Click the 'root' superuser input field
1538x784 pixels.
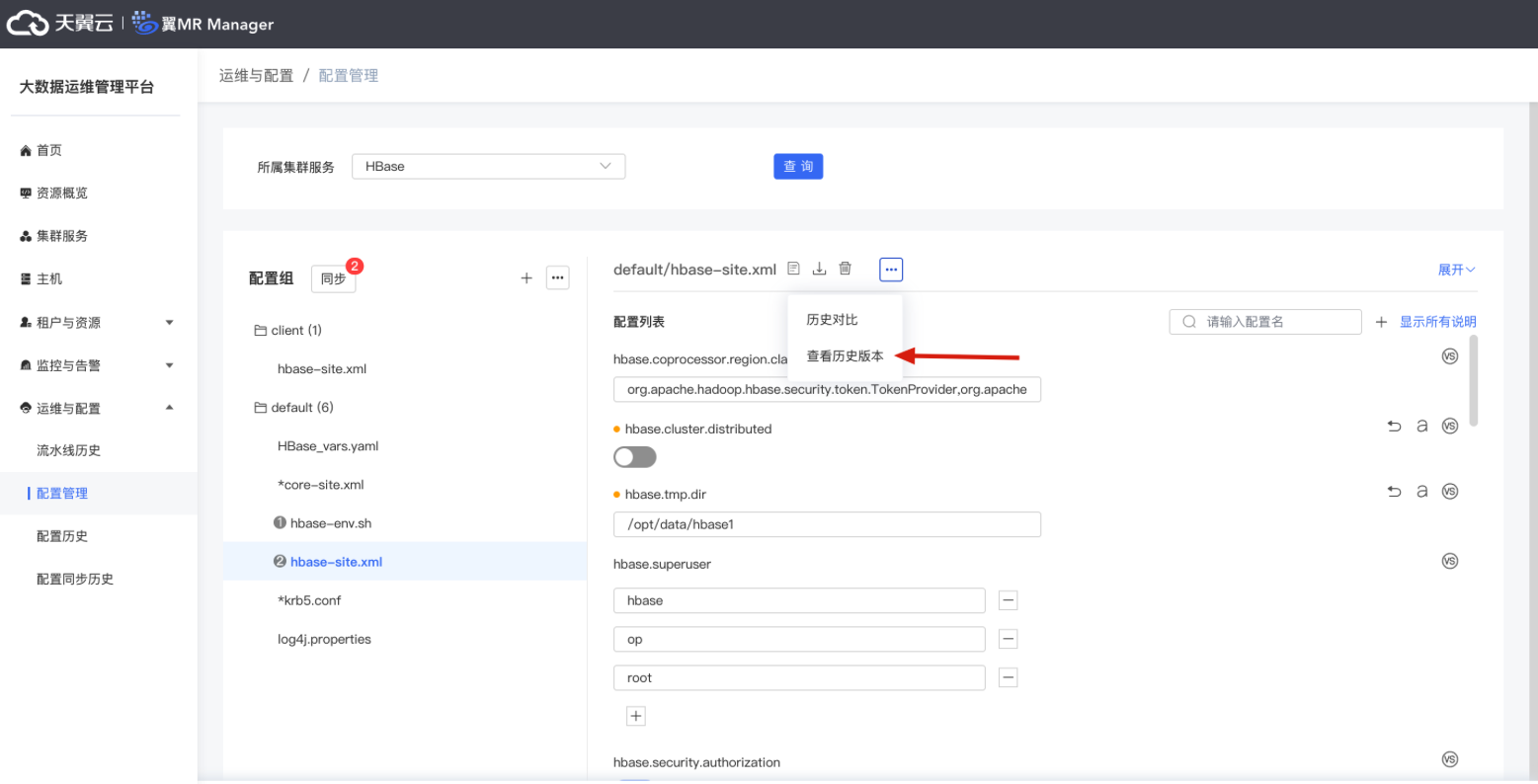[x=799, y=677]
